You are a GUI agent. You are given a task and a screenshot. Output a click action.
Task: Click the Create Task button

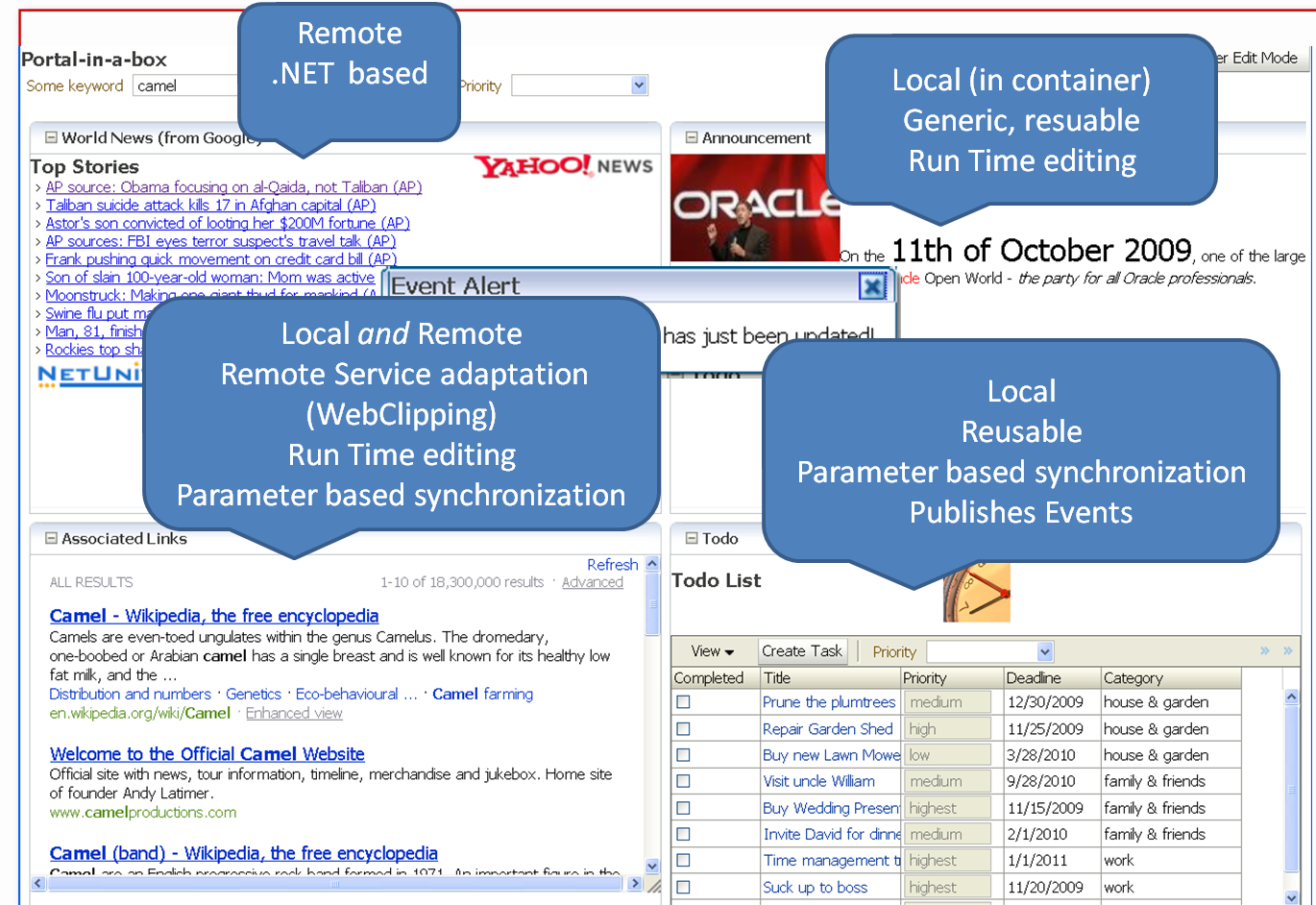point(802,651)
